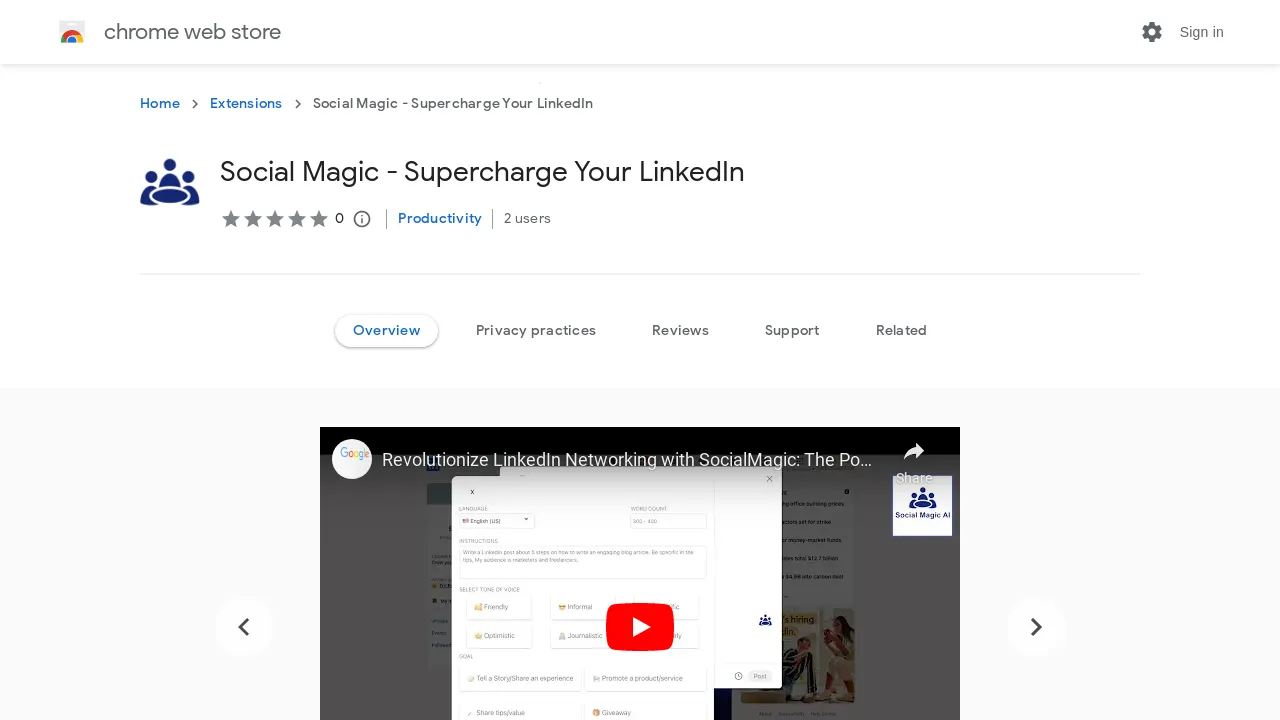
Task: Click the Chrome Web Store rainbow logo
Action: pos(71,32)
